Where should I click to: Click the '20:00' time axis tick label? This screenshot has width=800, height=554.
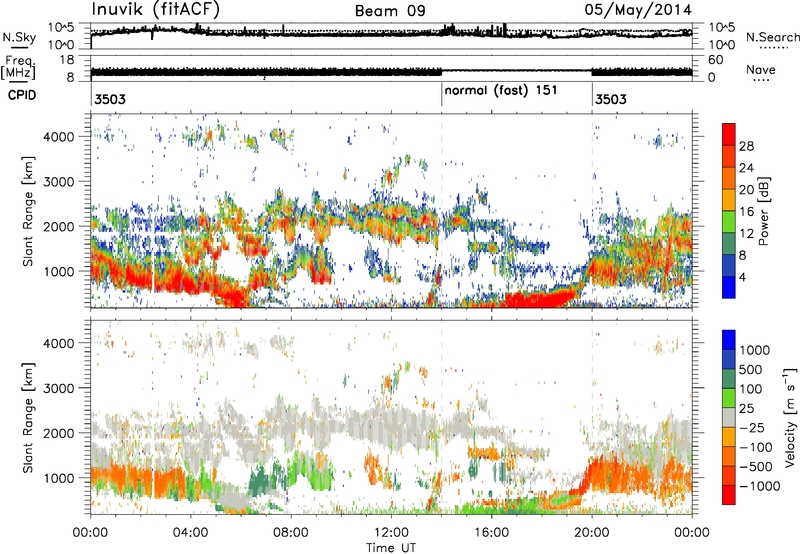pyautogui.click(x=592, y=533)
